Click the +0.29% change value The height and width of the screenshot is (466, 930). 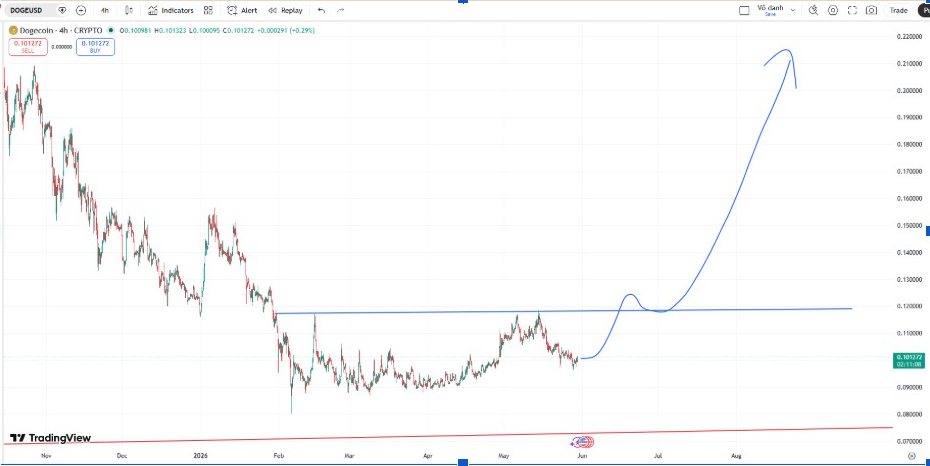point(302,30)
